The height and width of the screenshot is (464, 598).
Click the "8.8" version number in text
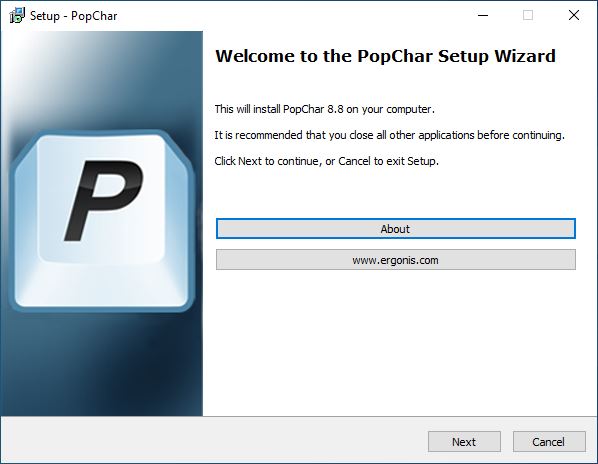point(335,109)
